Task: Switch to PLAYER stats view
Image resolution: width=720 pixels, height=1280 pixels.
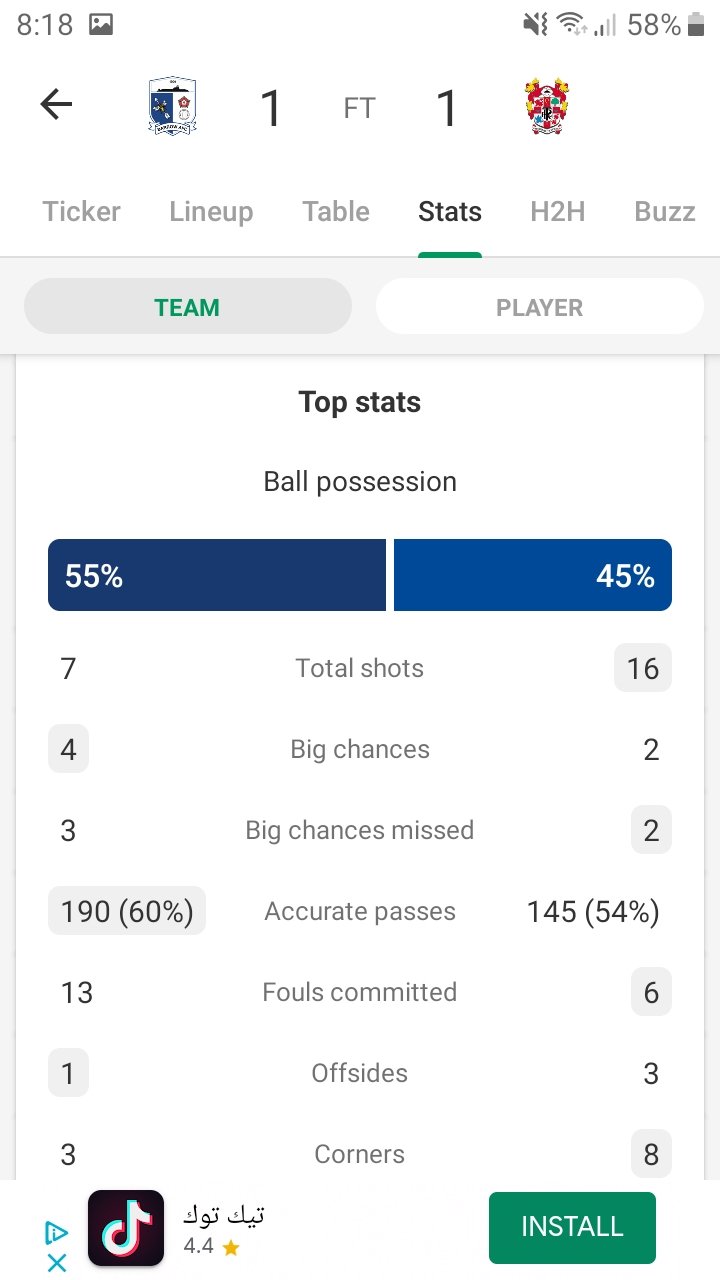Action: click(540, 306)
